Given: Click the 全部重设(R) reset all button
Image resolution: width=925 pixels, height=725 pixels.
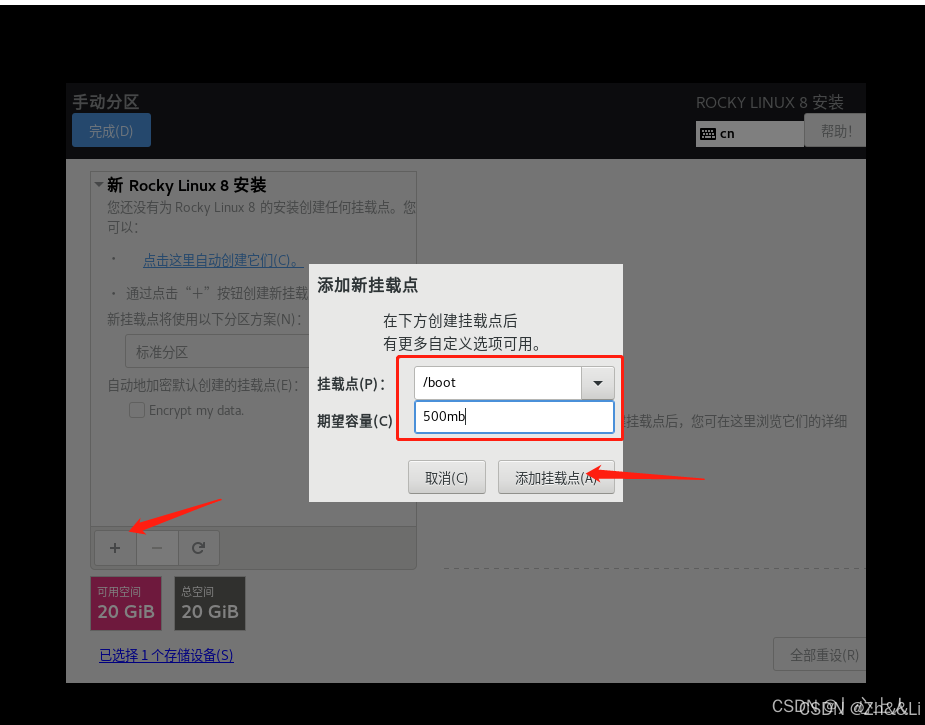Looking at the screenshot, I should (x=822, y=654).
